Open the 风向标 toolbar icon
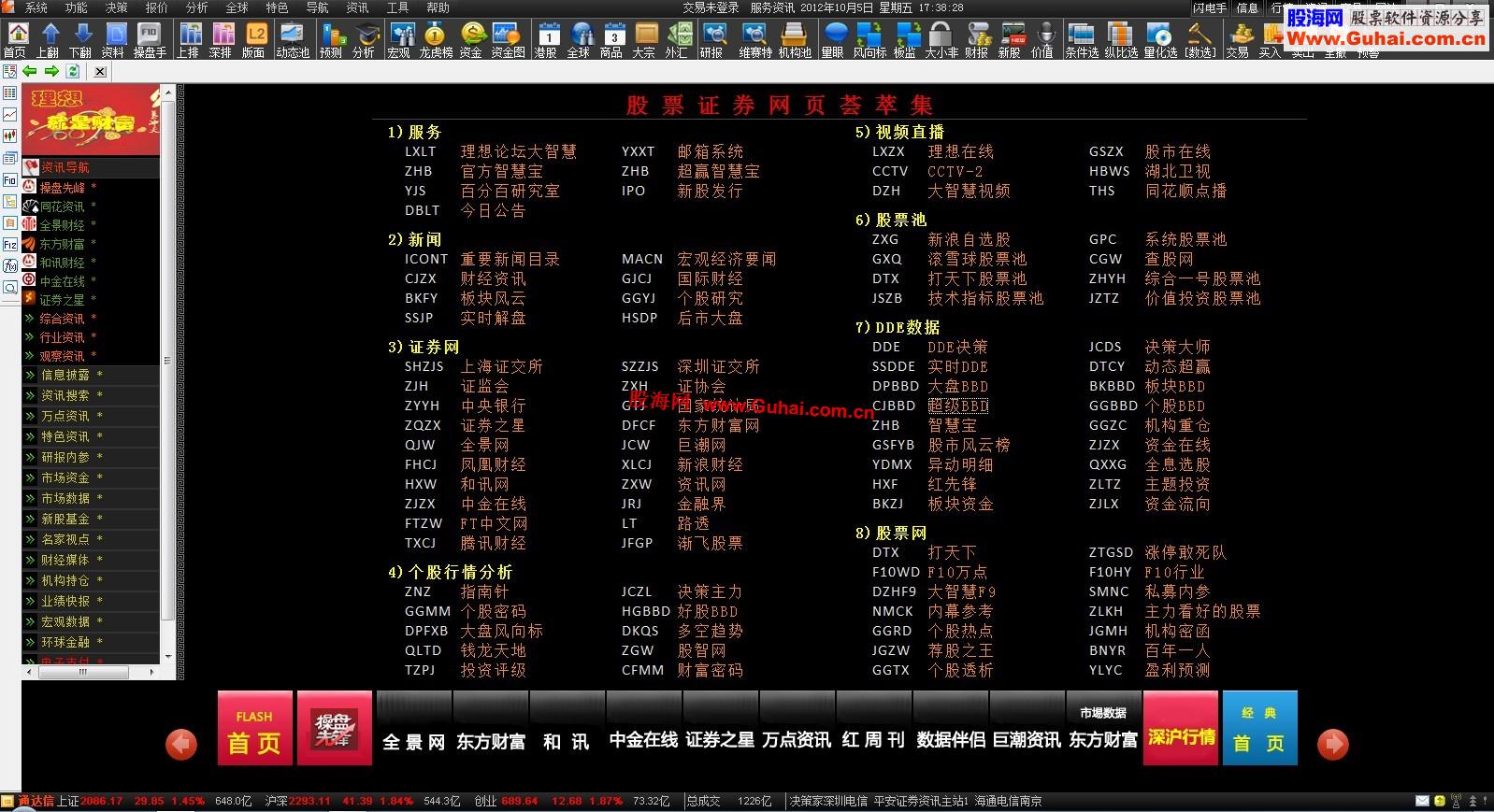Viewport: 1494px width, 812px height. click(870, 39)
